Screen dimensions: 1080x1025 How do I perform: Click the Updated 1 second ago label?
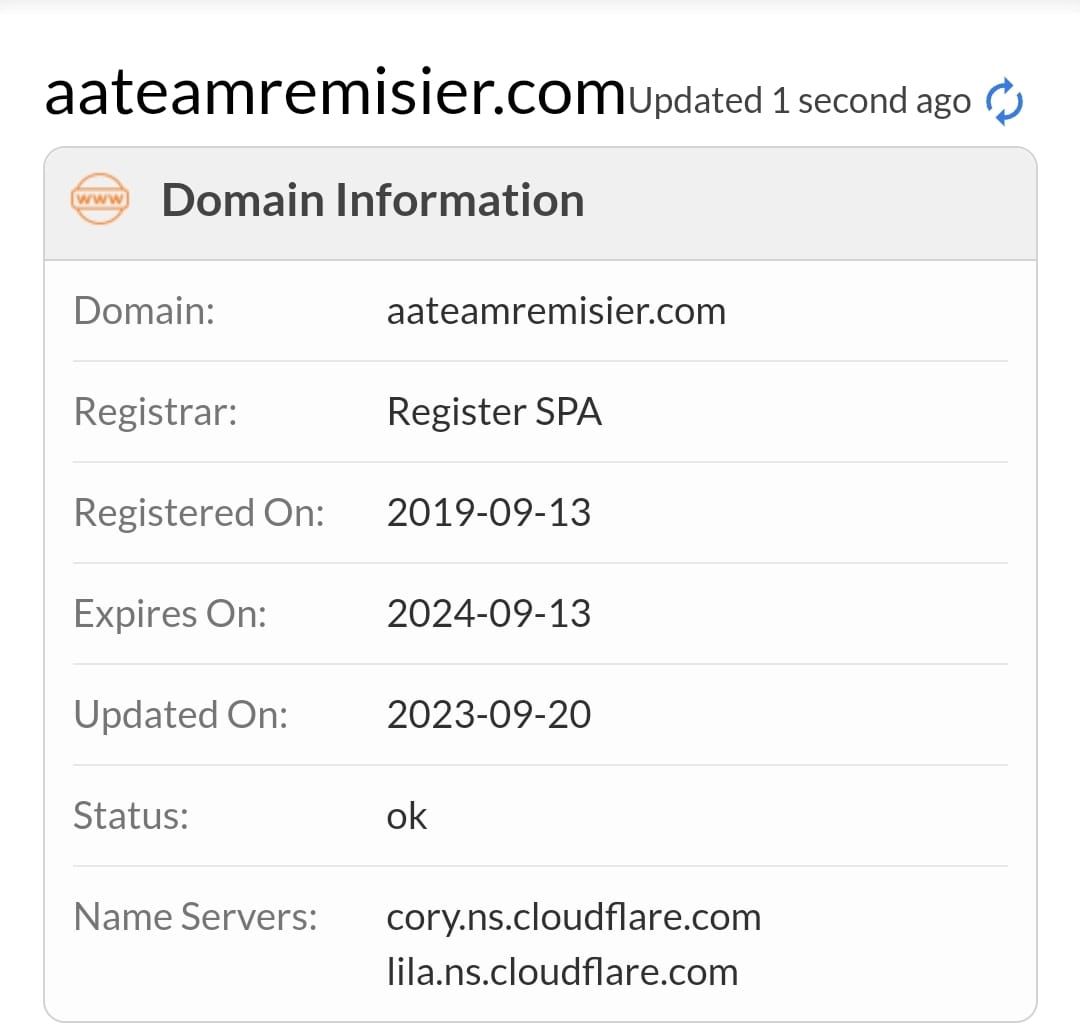[798, 100]
